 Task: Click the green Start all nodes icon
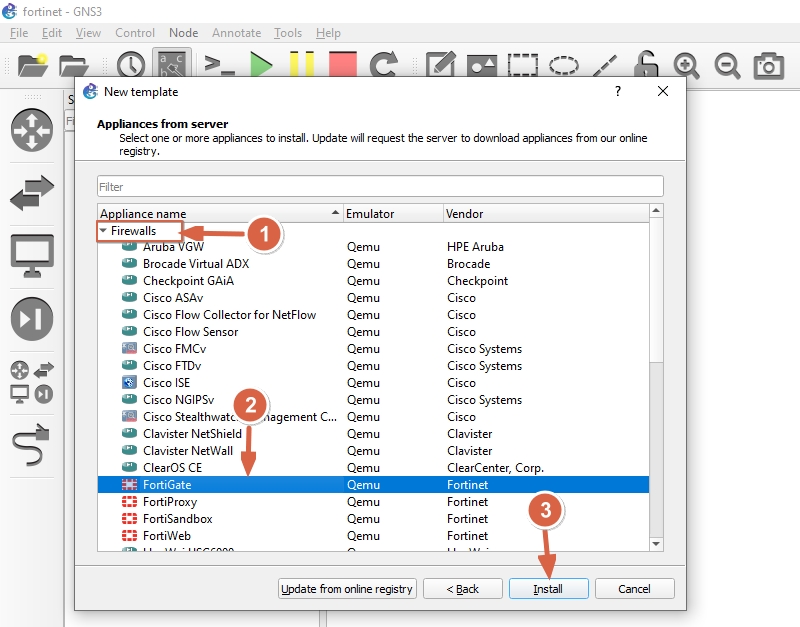[262, 66]
